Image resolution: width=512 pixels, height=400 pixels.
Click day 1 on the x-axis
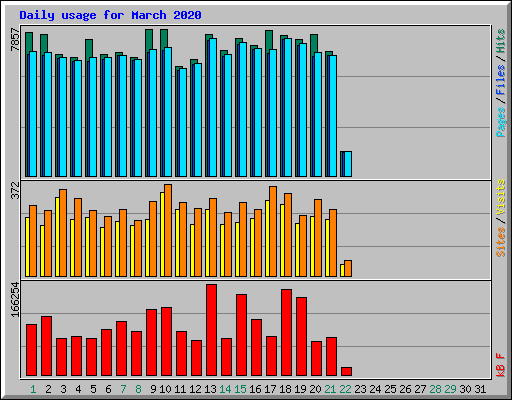tap(33, 389)
